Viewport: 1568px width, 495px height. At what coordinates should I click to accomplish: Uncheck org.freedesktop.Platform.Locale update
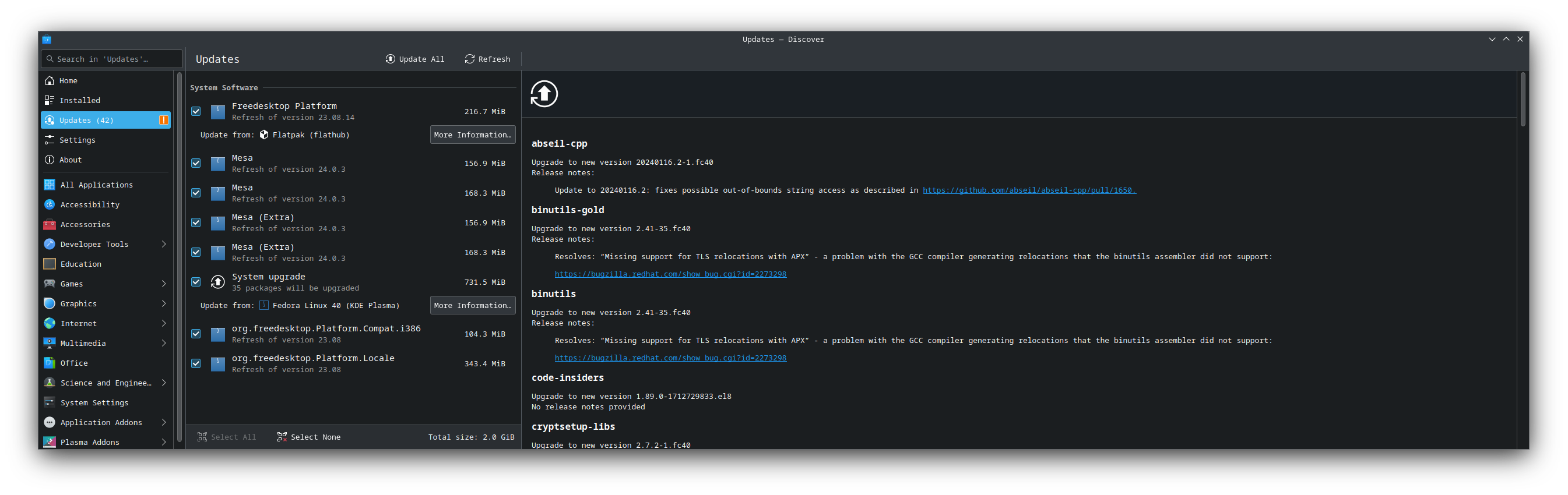(196, 363)
